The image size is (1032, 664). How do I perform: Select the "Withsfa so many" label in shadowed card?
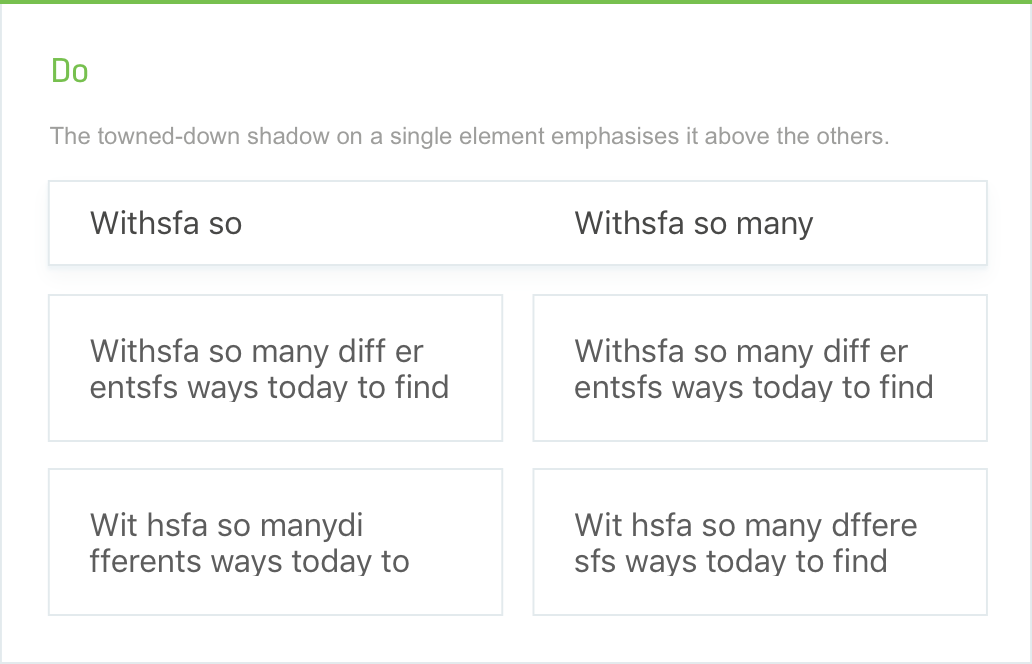coord(694,224)
